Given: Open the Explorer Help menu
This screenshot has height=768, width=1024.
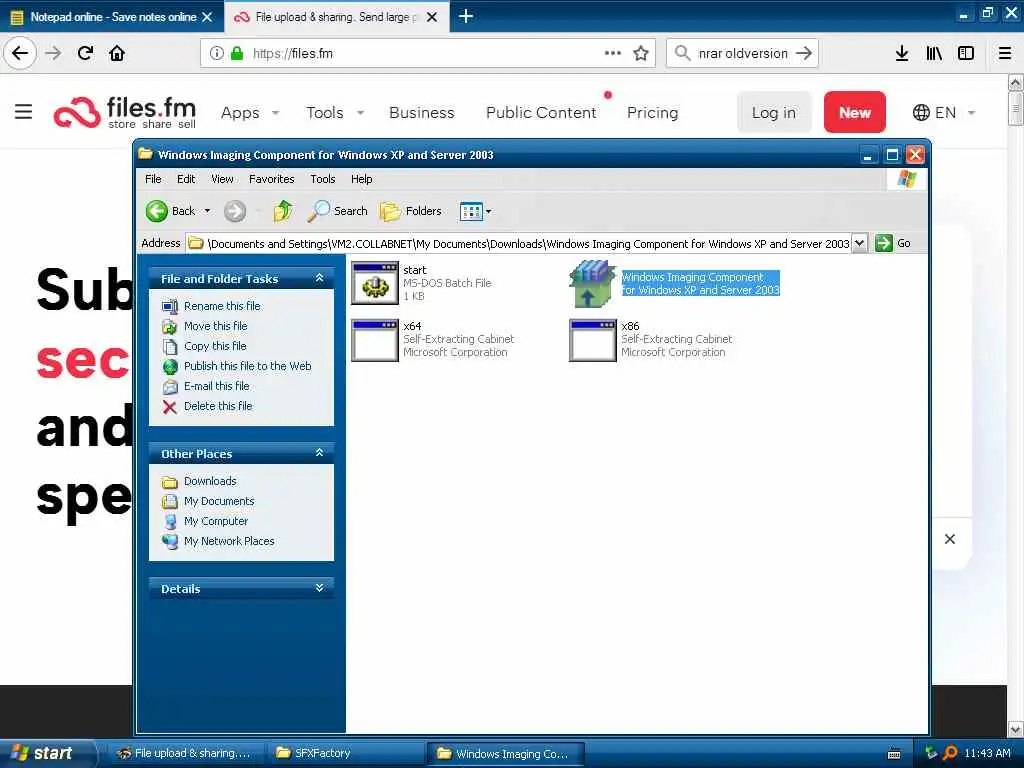Looking at the screenshot, I should pos(361,179).
